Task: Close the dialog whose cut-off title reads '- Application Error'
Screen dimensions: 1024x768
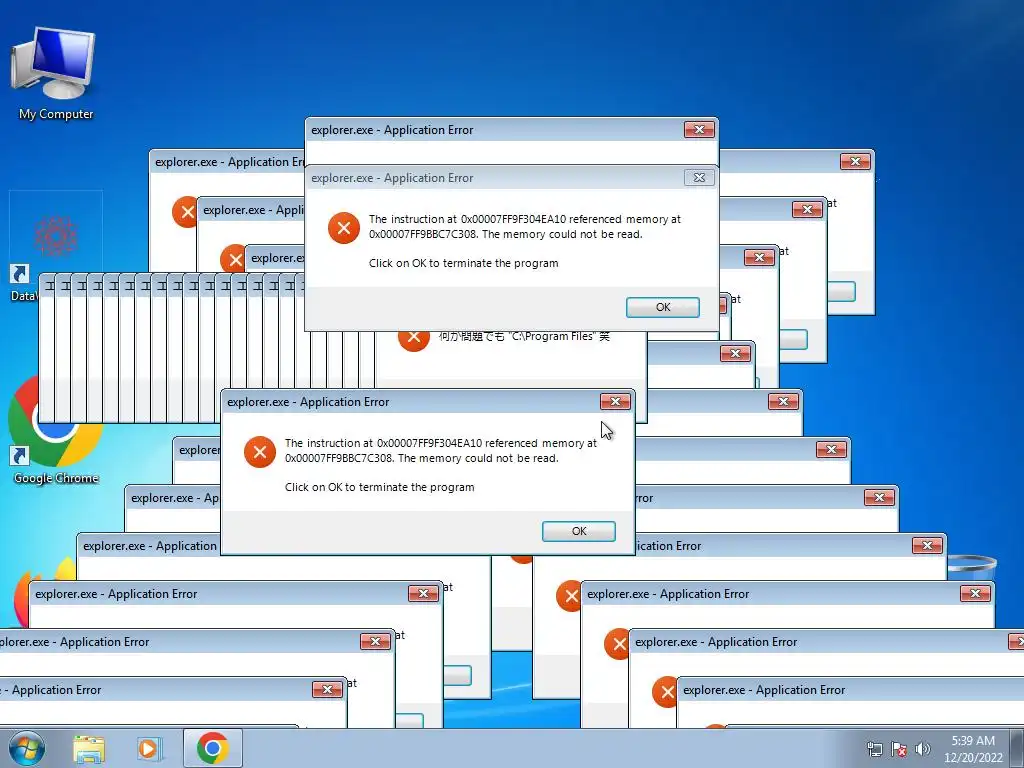Action: [x=327, y=690]
